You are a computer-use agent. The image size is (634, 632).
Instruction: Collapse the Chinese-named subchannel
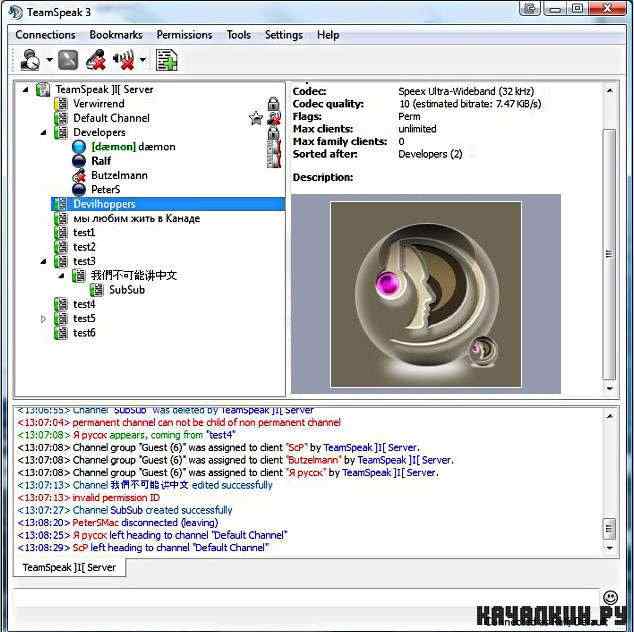pyautogui.click(x=61, y=276)
